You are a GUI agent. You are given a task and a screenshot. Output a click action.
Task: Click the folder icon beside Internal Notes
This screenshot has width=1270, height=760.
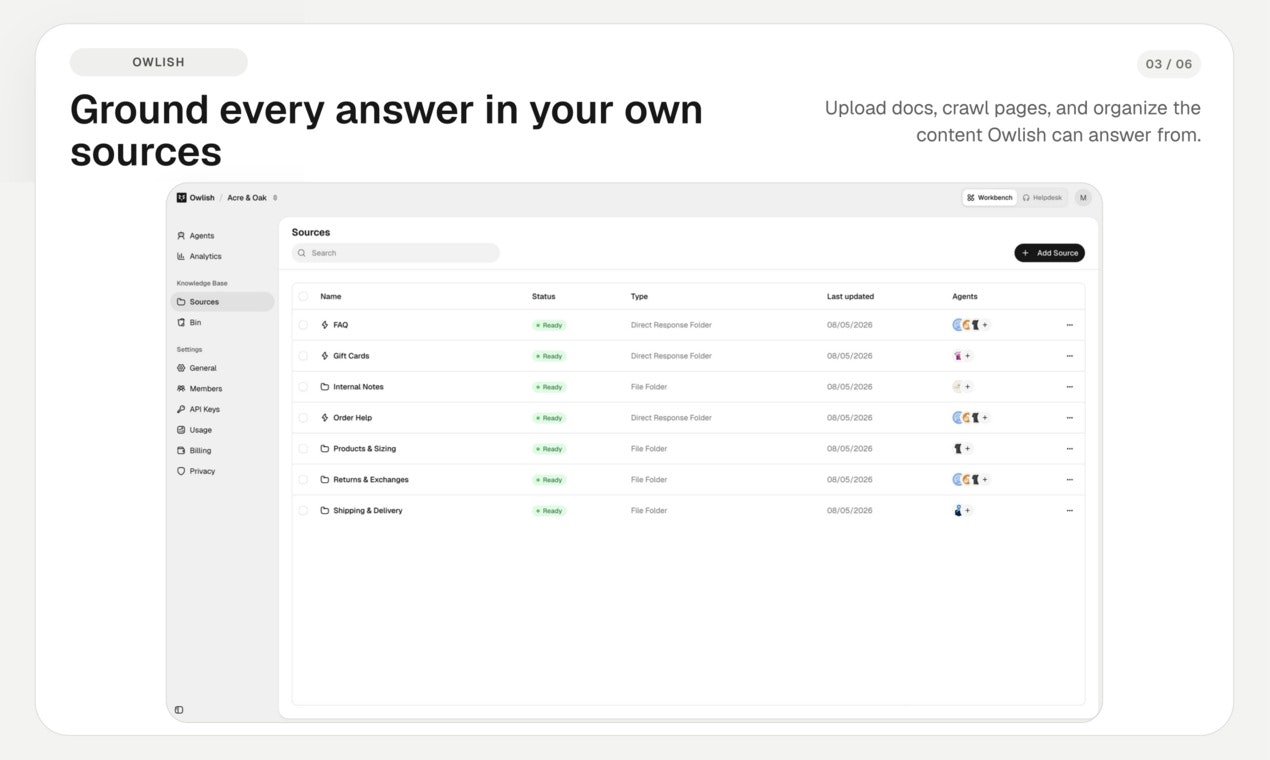pyautogui.click(x=325, y=387)
